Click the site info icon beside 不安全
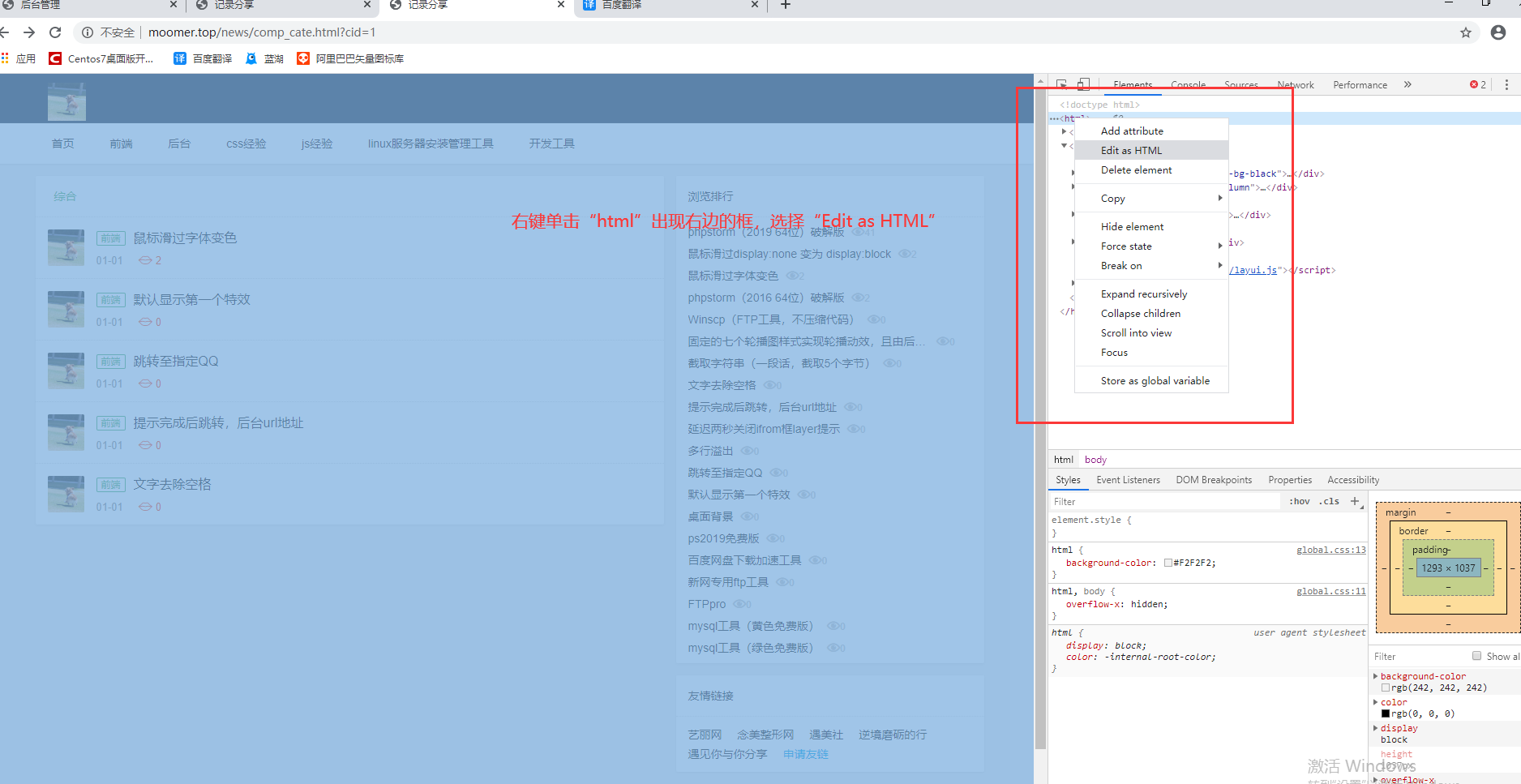Screen dimensions: 1521x784 point(87,32)
